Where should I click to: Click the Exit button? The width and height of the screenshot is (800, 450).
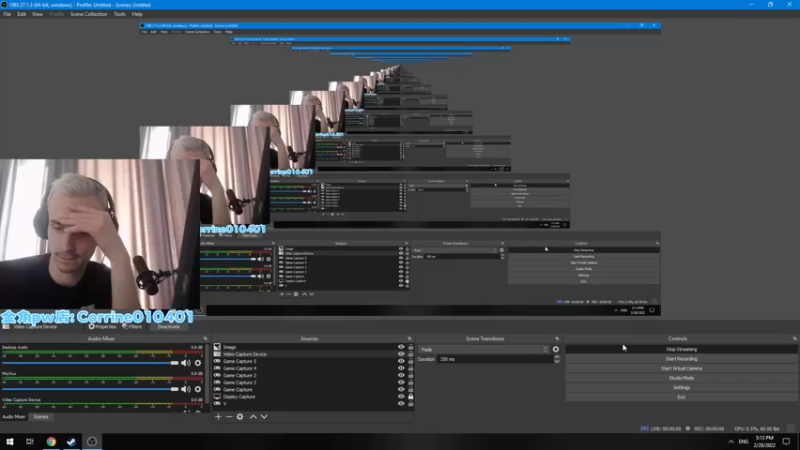pos(681,397)
